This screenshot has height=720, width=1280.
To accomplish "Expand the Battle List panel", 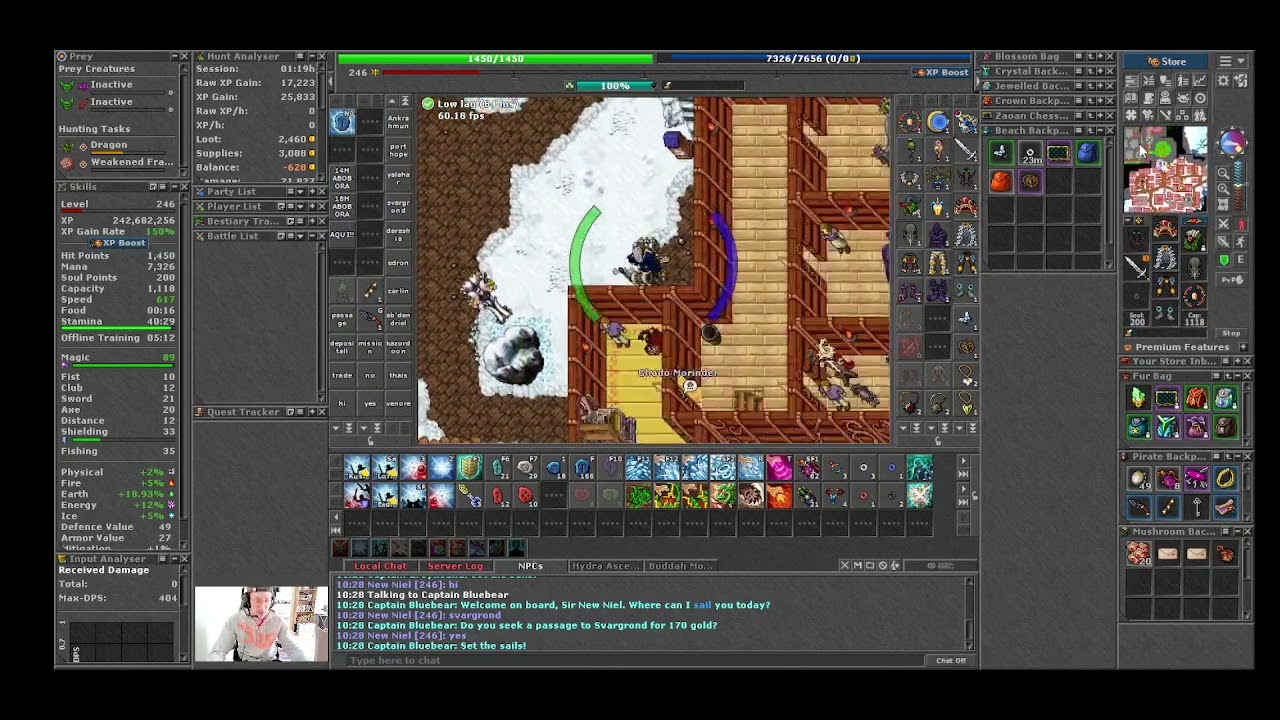I will tap(311, 236).
